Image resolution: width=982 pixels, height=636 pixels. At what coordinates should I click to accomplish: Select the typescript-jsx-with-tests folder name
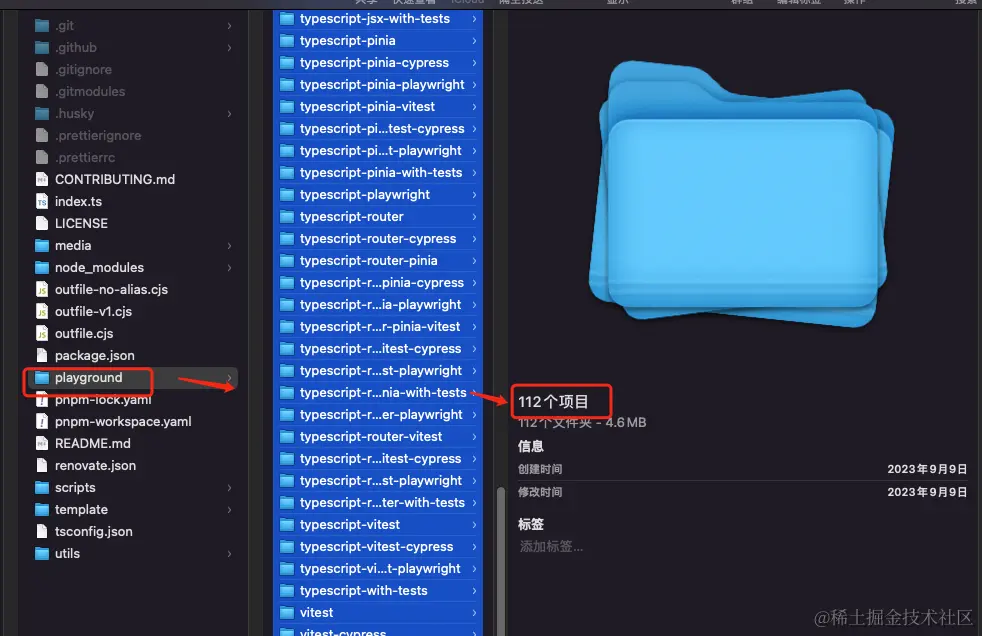pos(375,19)
